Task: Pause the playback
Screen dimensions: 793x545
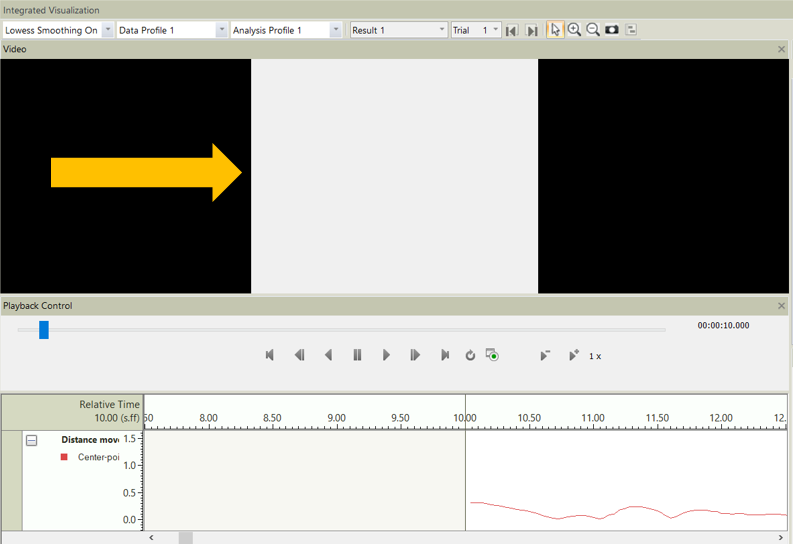Action: [357, 355]
